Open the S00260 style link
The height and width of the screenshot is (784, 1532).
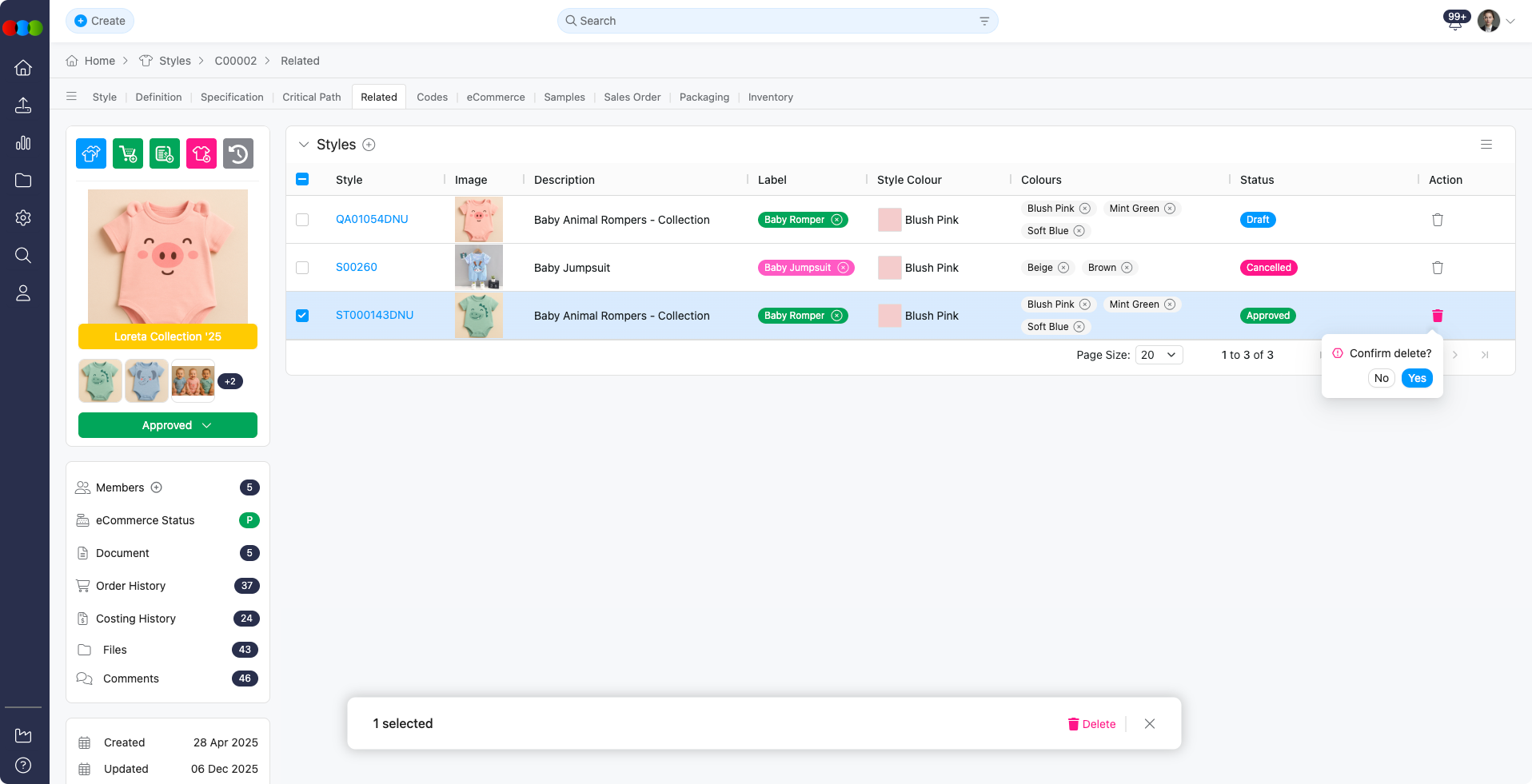tap(357, 267)
